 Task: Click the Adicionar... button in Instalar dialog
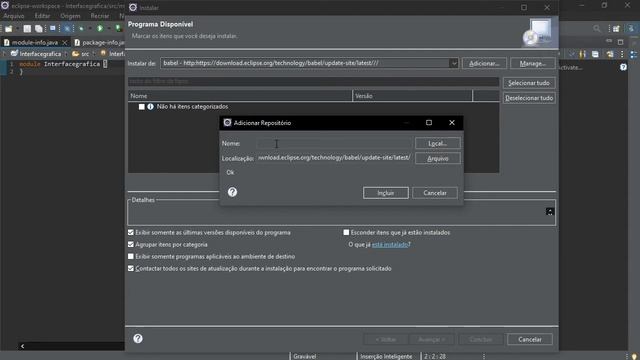click(484, 63)
